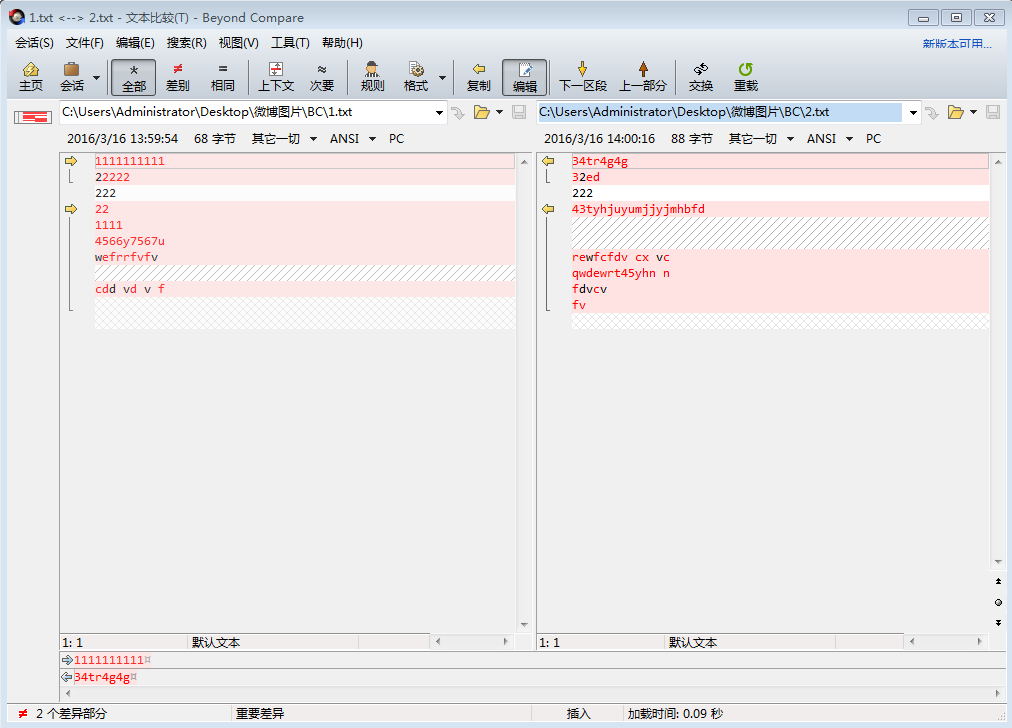Image resolution: width=1012 pixels, height=728 pixels.
Task: Go to 上一部分 previous difference section
Action: pyautogui.click(x=642, y=77)
